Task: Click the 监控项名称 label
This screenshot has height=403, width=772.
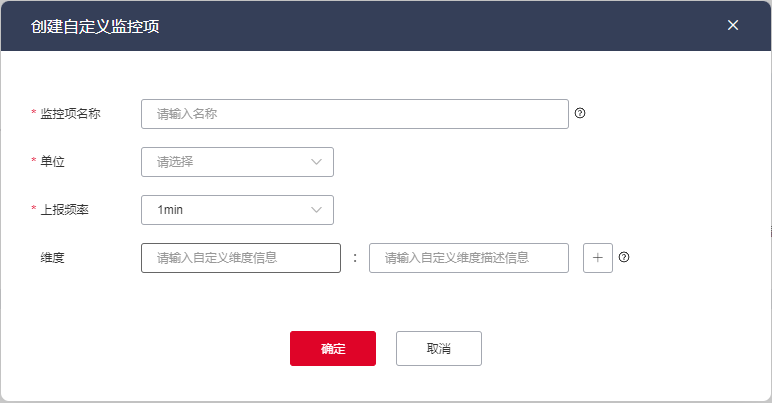Action: click(70, 114)
